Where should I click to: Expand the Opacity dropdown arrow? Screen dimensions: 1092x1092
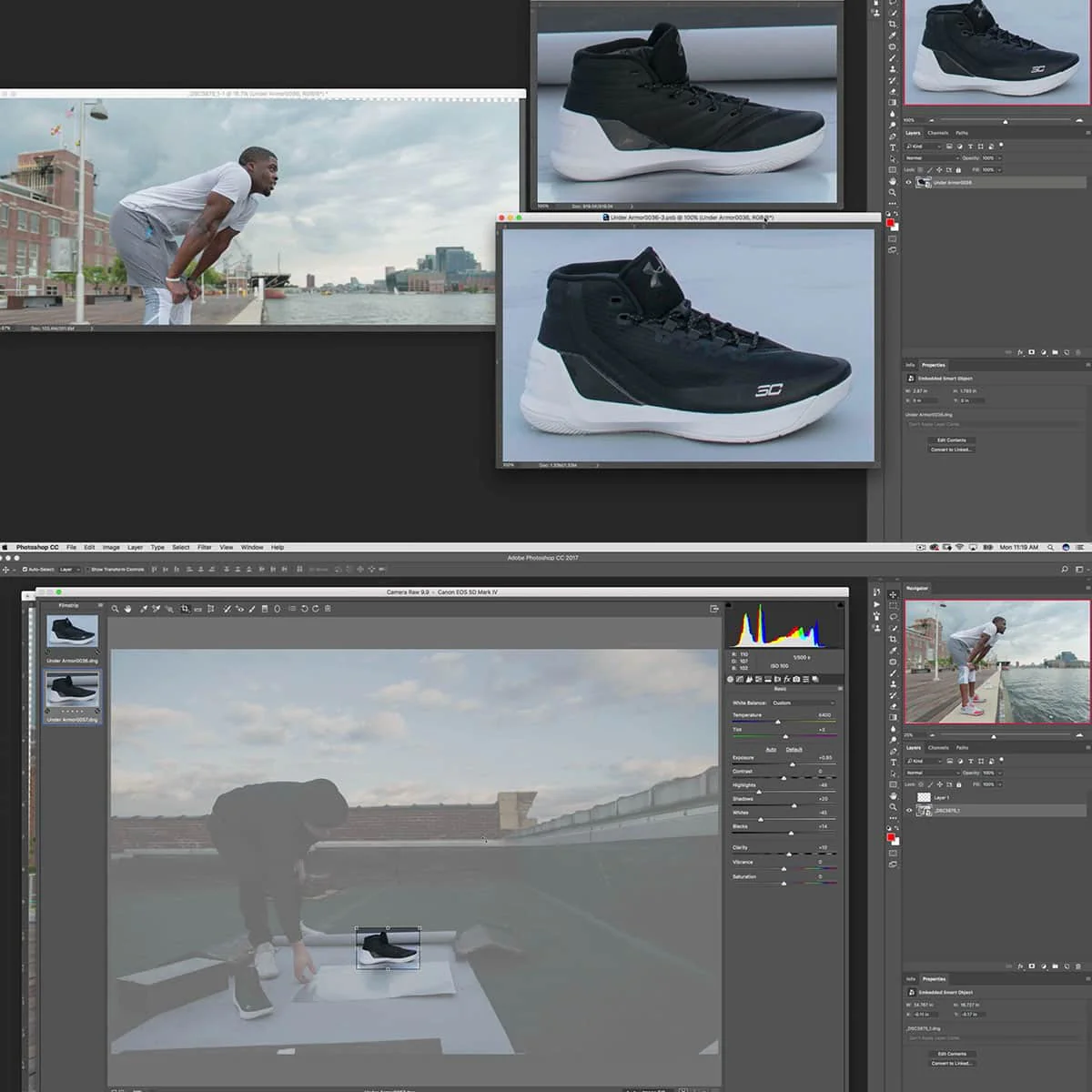pyautogui.click(x=1000, y=773)
